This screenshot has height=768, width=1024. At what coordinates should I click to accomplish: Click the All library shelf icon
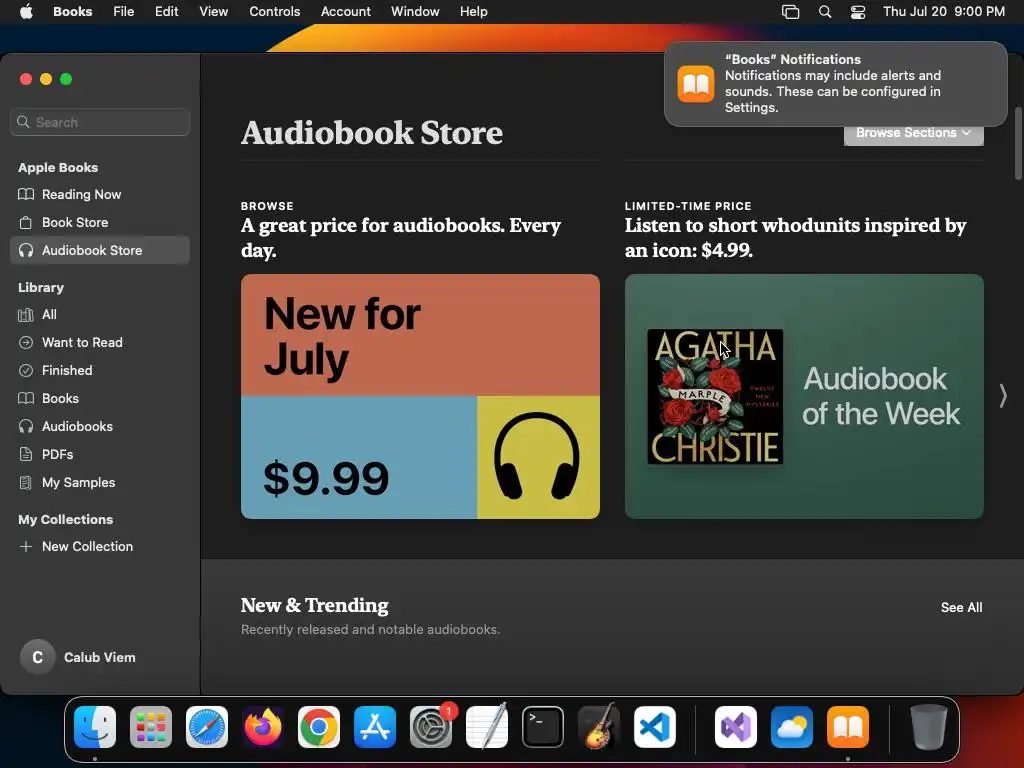click(25, 315)
